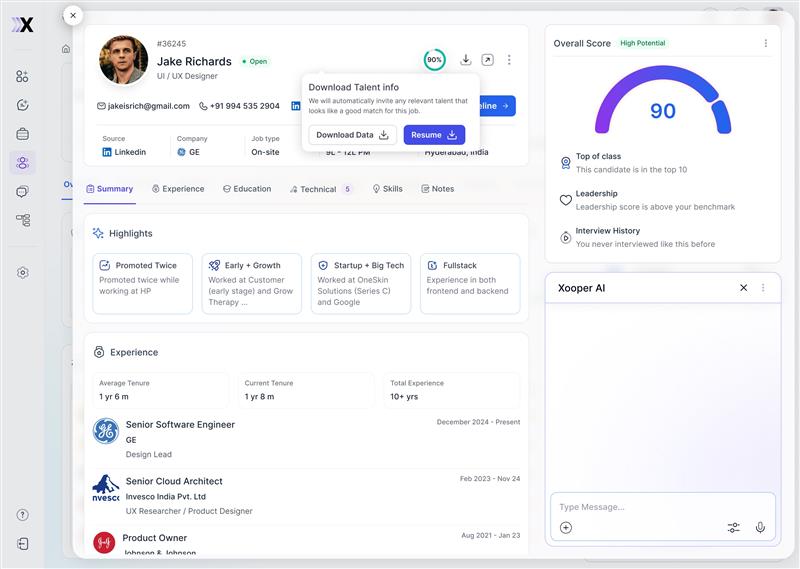Viewport: 800px width, 569px height.
Task: Click Senior Software Engineer job title
Action: click(x=180, y=425)
